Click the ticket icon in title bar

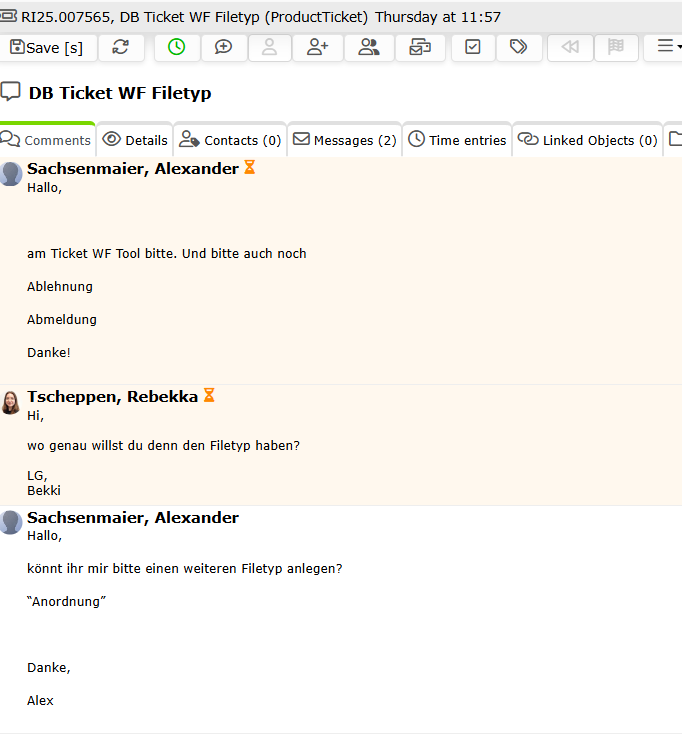click(x=8, y=17)
